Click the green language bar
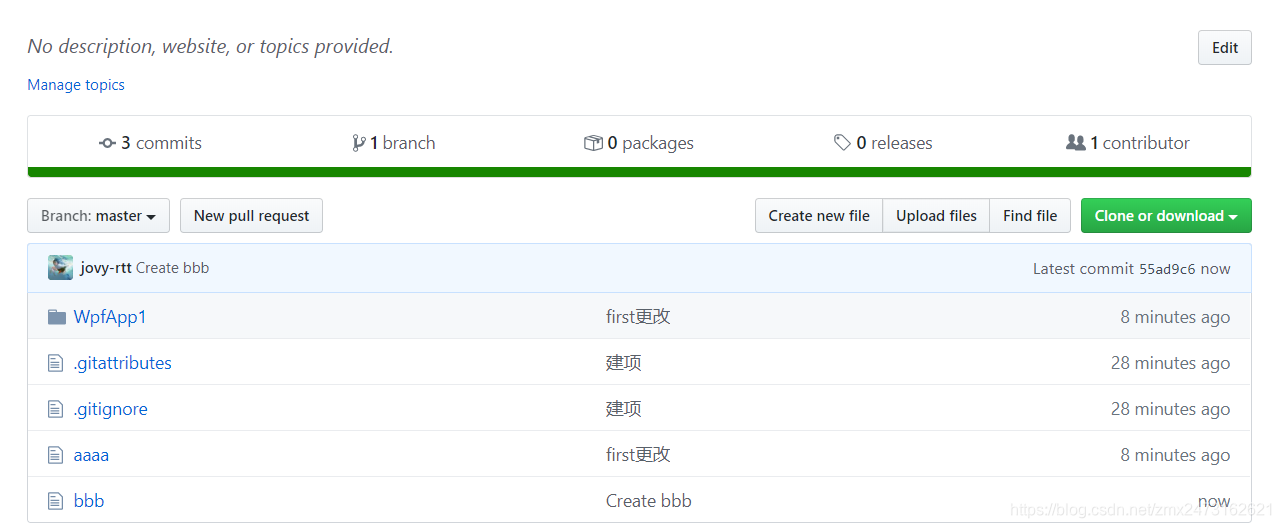Screen dimensions: 1281x528 coord(639,172)
